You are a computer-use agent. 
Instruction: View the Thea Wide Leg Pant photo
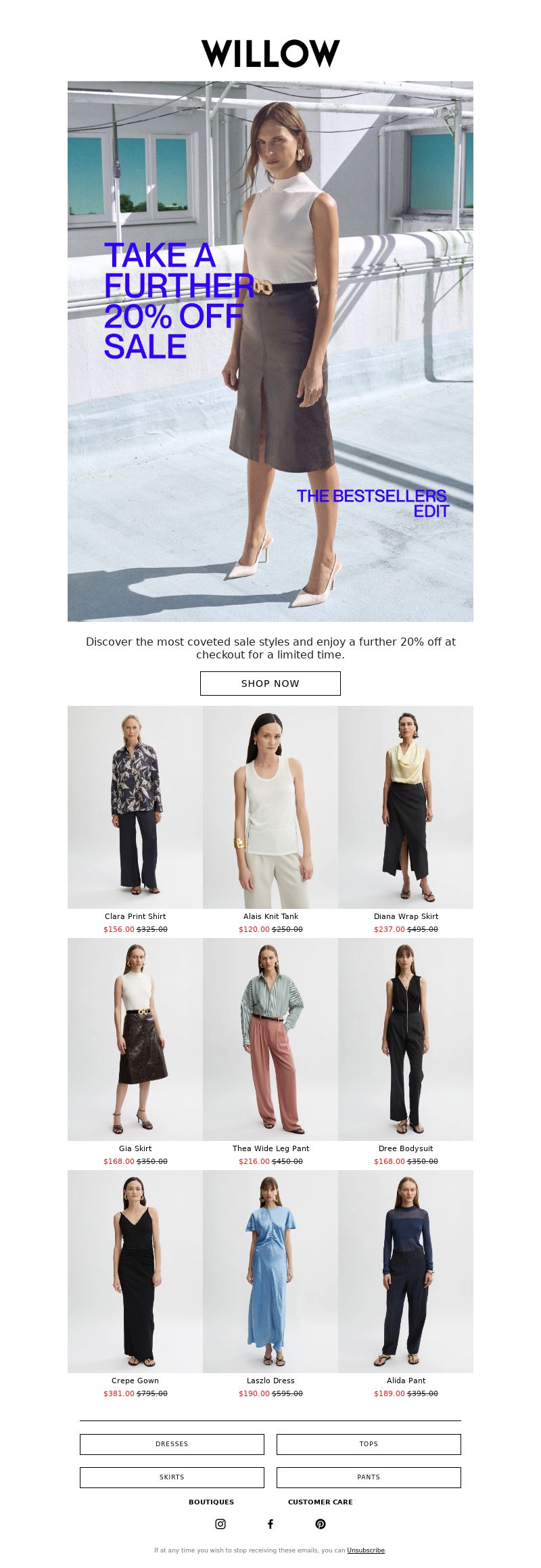270,1039
